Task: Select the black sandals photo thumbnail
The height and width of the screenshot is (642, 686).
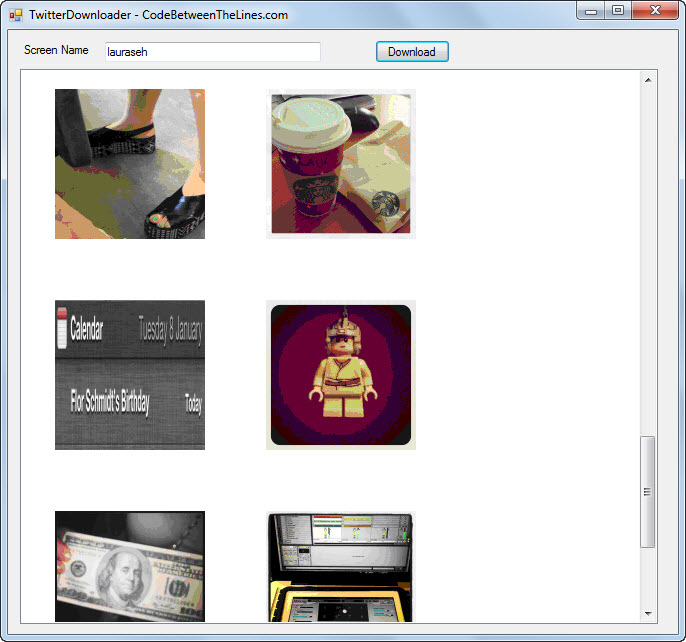Action: click(x=130, y=164)
